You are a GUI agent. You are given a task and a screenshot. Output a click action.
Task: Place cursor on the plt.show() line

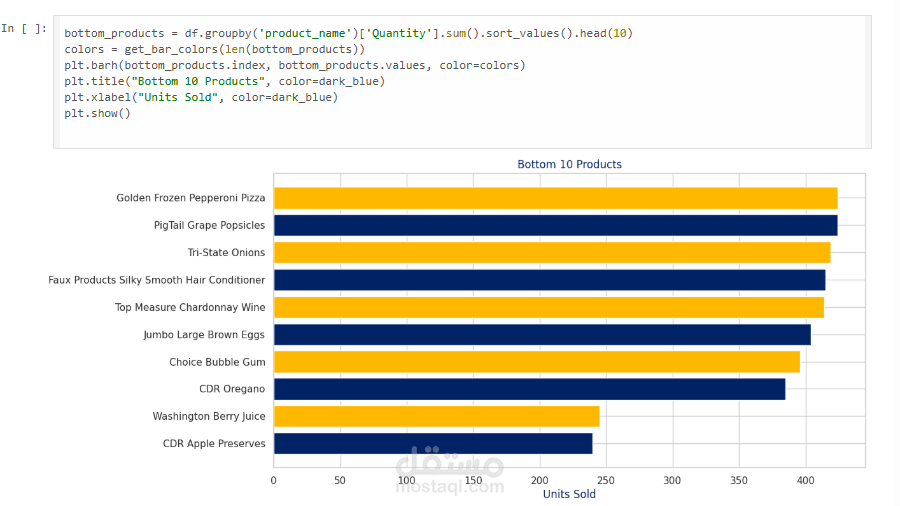point(97,113)
